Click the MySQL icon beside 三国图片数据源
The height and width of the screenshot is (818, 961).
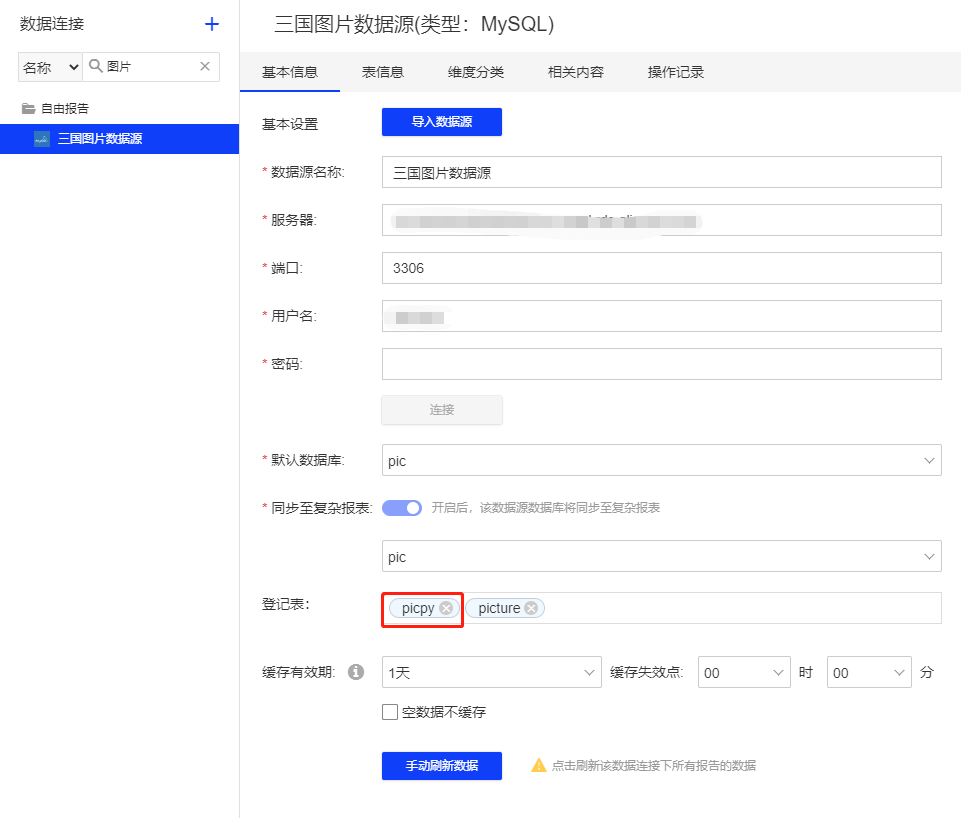tap(41, 139)
